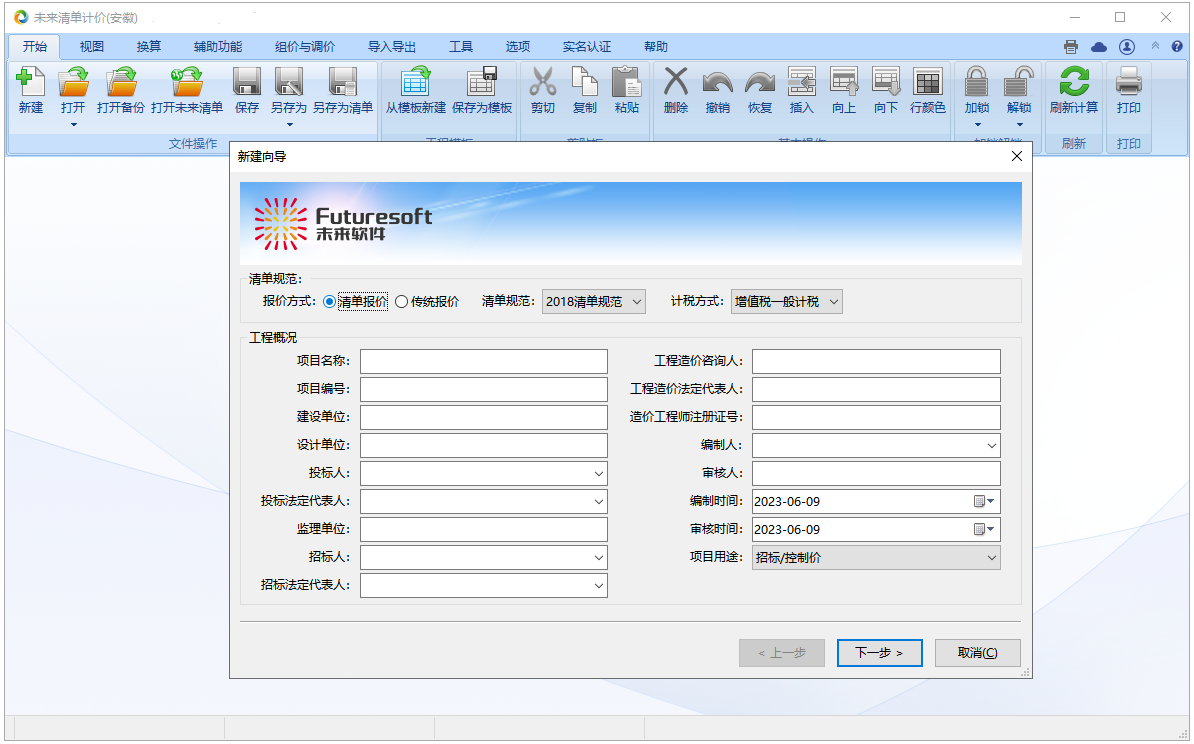Screen dimensions: 1194x744
Task: Open the 工具 ribbon tab
Action: (461, 46)
